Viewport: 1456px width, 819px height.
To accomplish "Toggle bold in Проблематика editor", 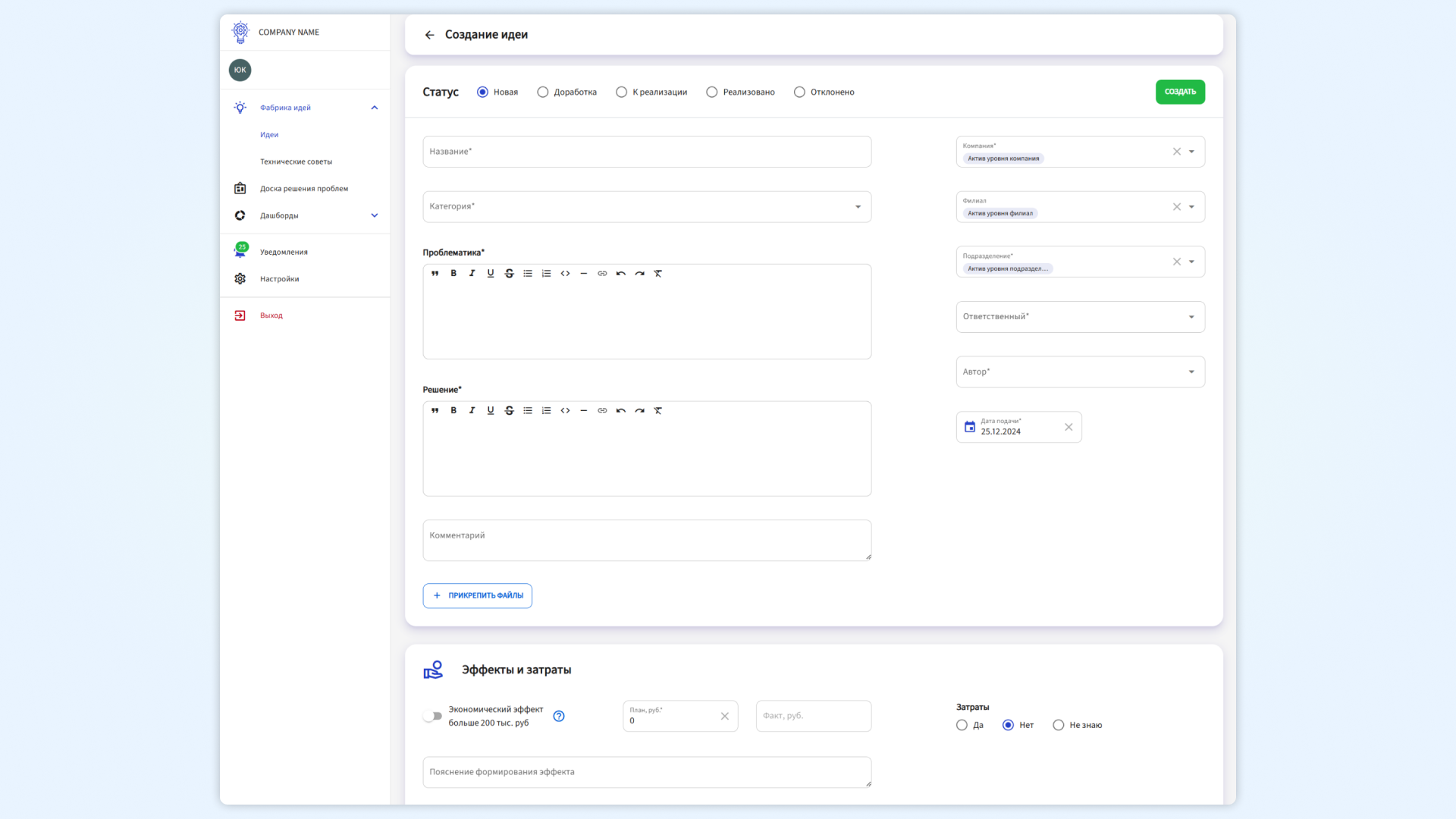I will click(x=453, y=274).
